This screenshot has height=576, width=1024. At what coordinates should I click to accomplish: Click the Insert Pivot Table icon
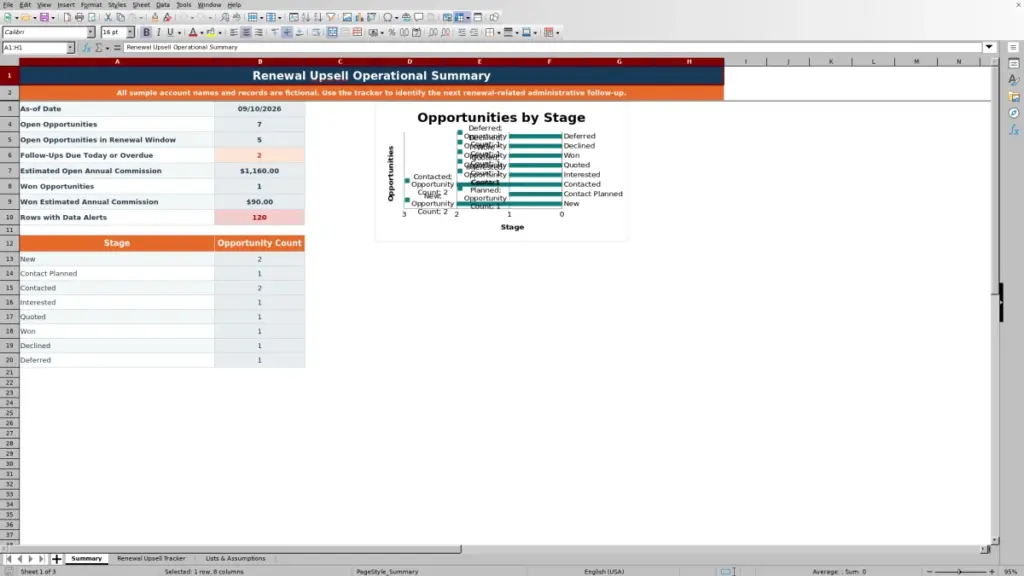point(372,17)
